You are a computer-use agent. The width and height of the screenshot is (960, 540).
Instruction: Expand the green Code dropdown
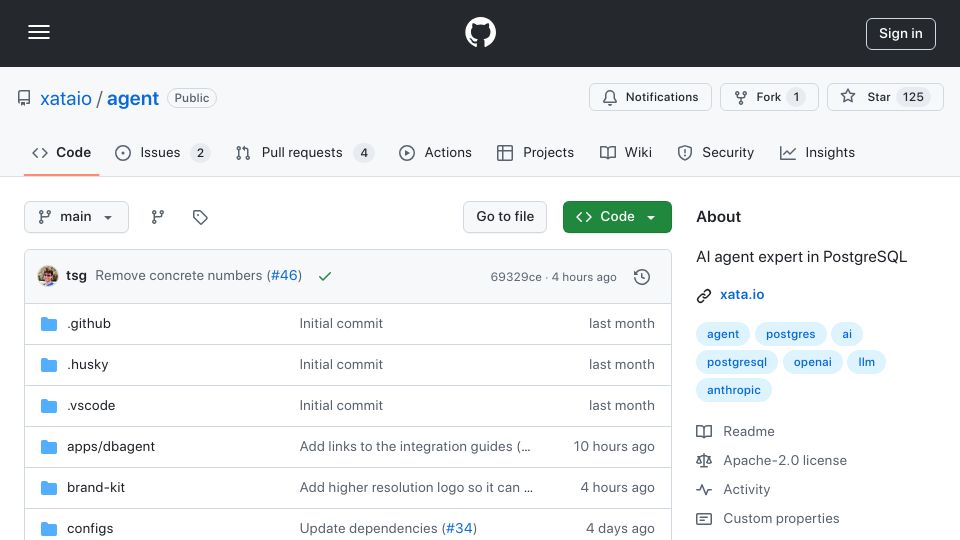pyautogui.click(x=617, y=217)
